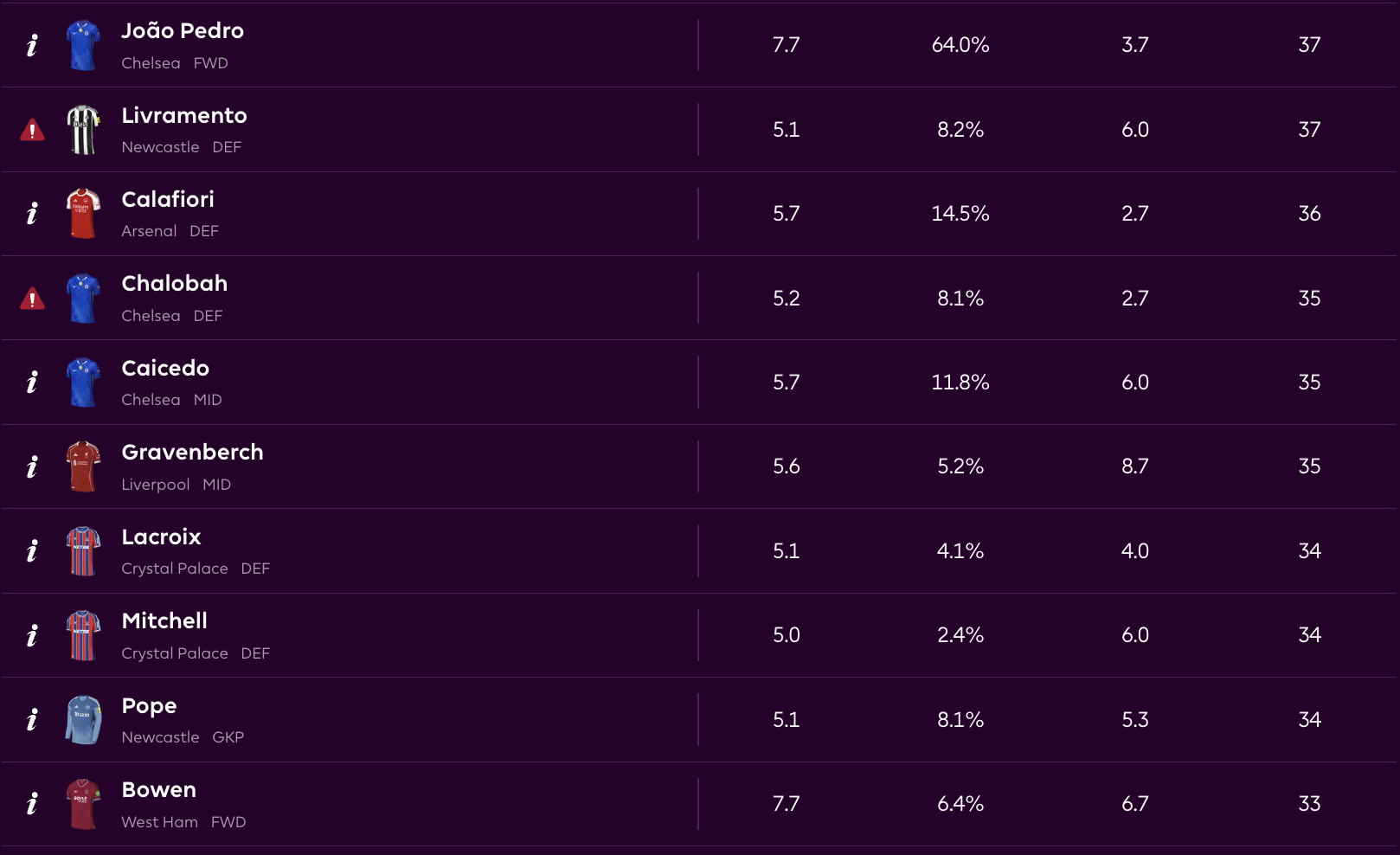Open player name Calafiori
Image resolution: width=1400 pixels, height=855 pixels.
click(168, 200)
